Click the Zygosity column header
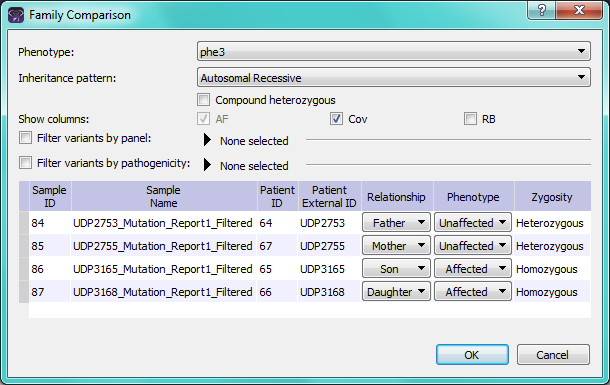 (552, 196)
